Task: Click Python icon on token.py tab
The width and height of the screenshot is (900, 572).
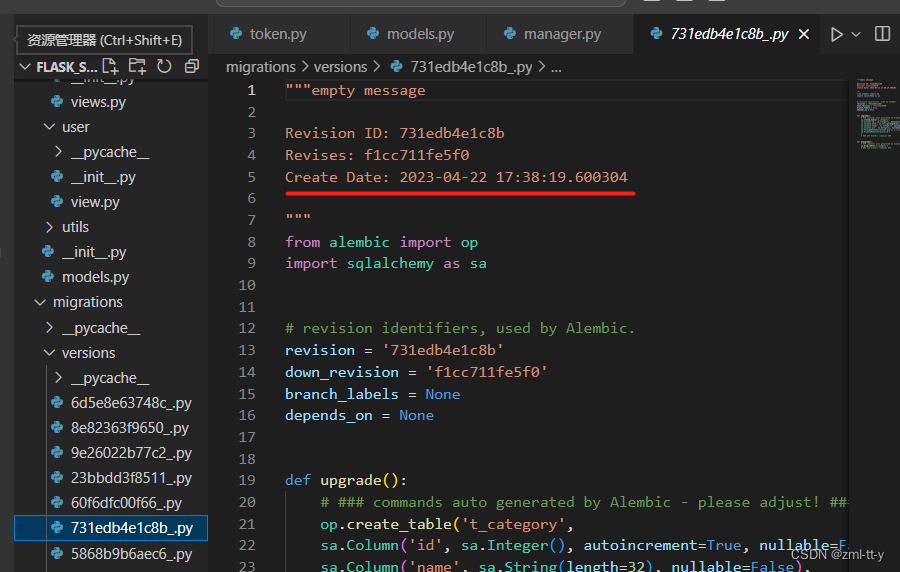Action: [236, 34]
